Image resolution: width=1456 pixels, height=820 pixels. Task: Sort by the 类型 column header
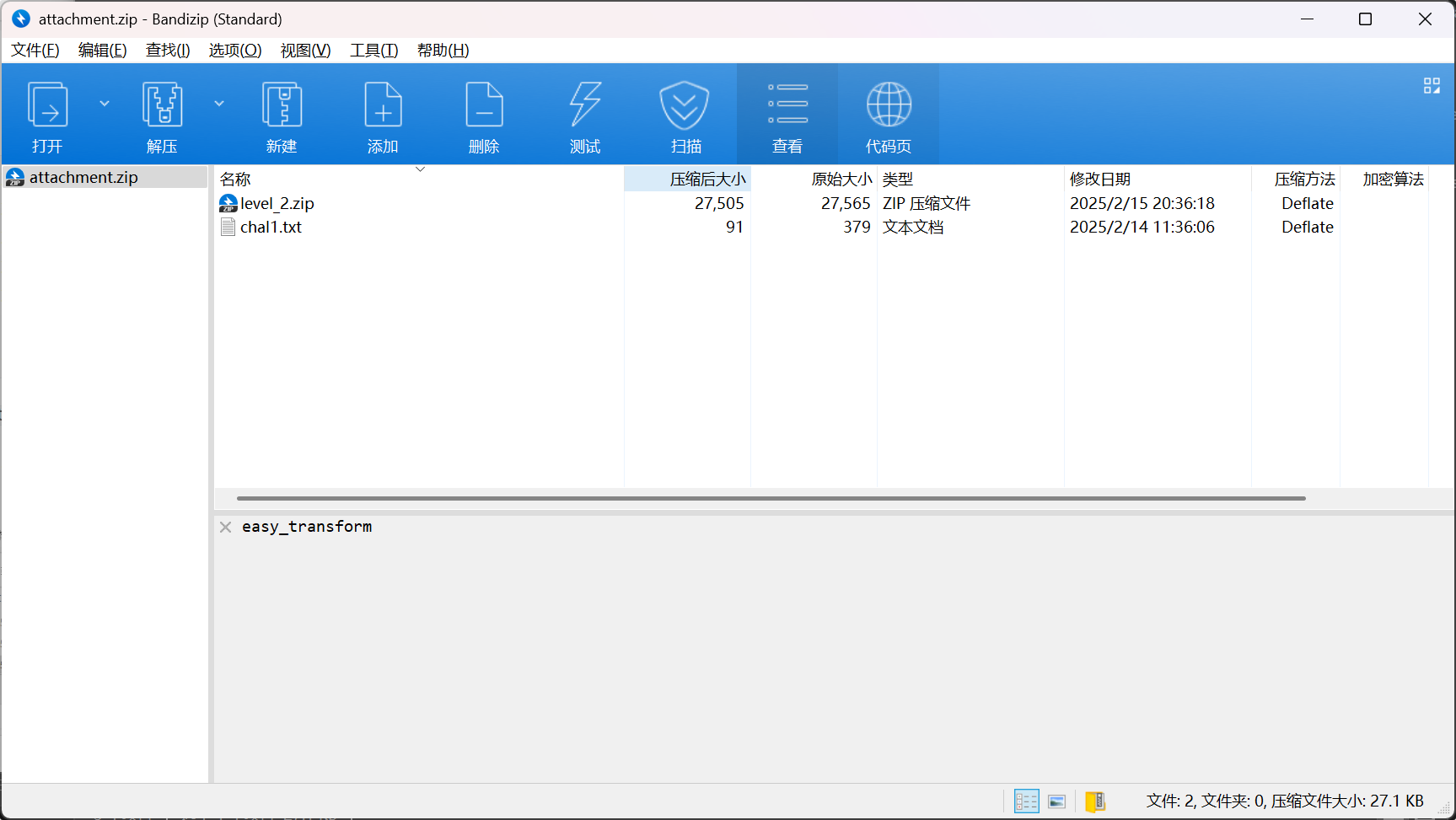click(x=970, y=179)
